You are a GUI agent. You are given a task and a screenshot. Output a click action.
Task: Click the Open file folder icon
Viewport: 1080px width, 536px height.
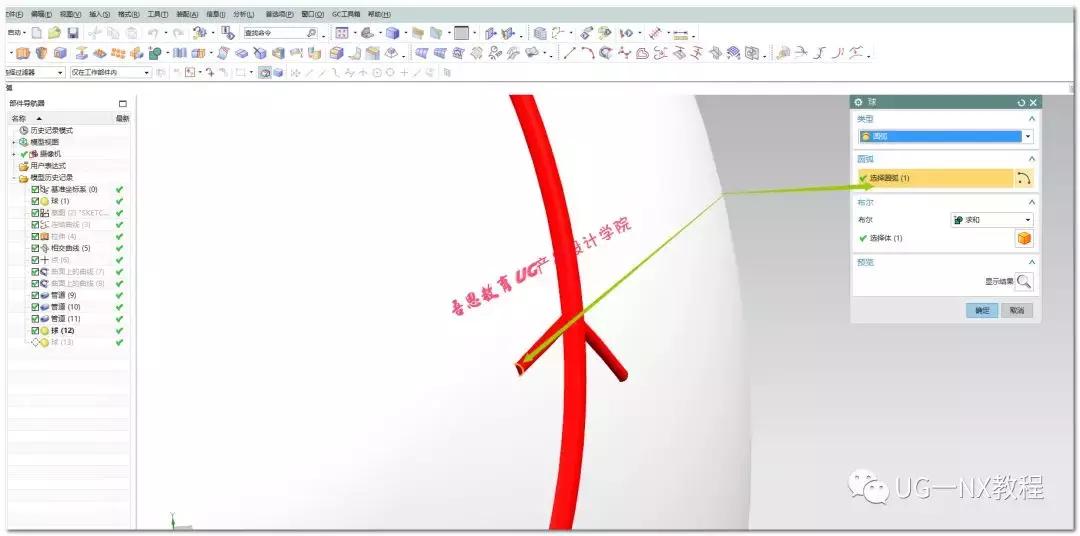point(55,33)
